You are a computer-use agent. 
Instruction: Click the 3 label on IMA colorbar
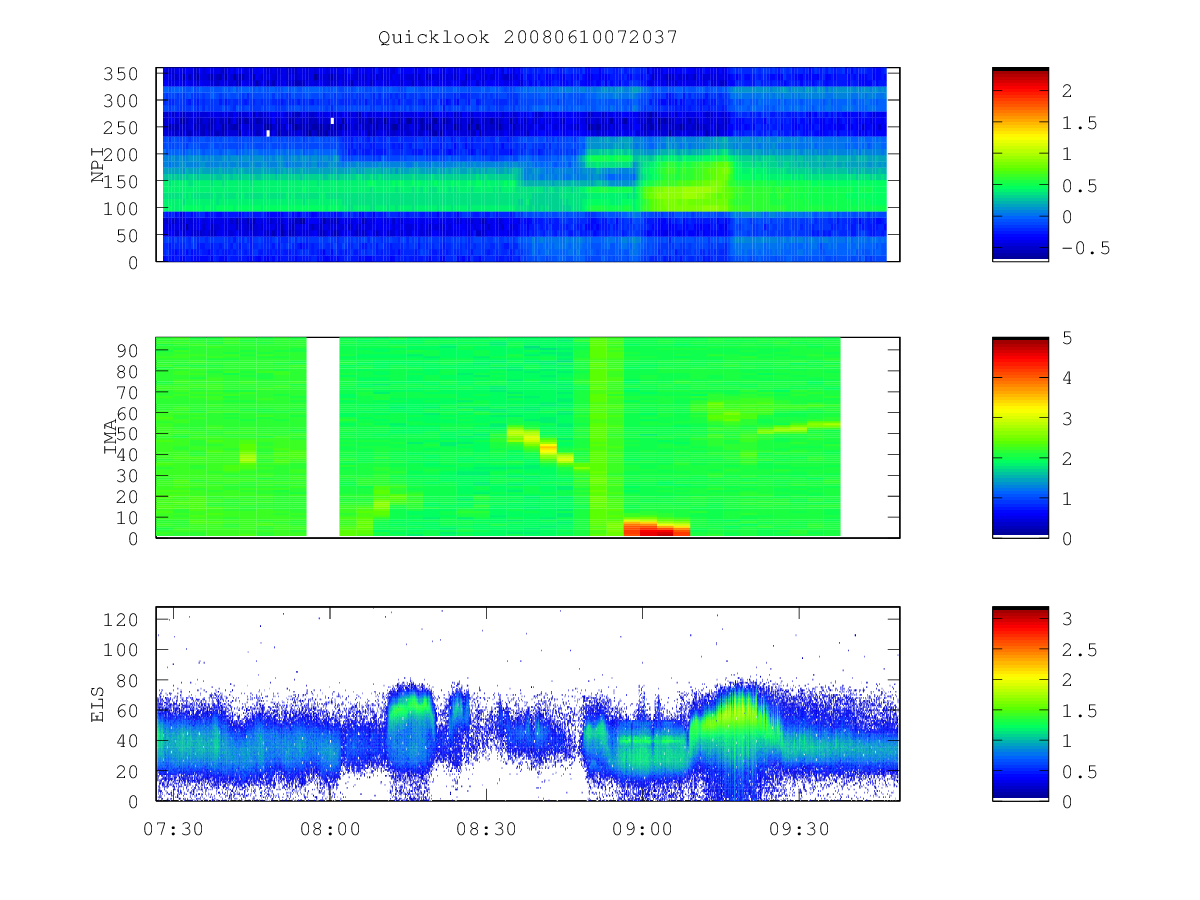tap(1066, 418)
